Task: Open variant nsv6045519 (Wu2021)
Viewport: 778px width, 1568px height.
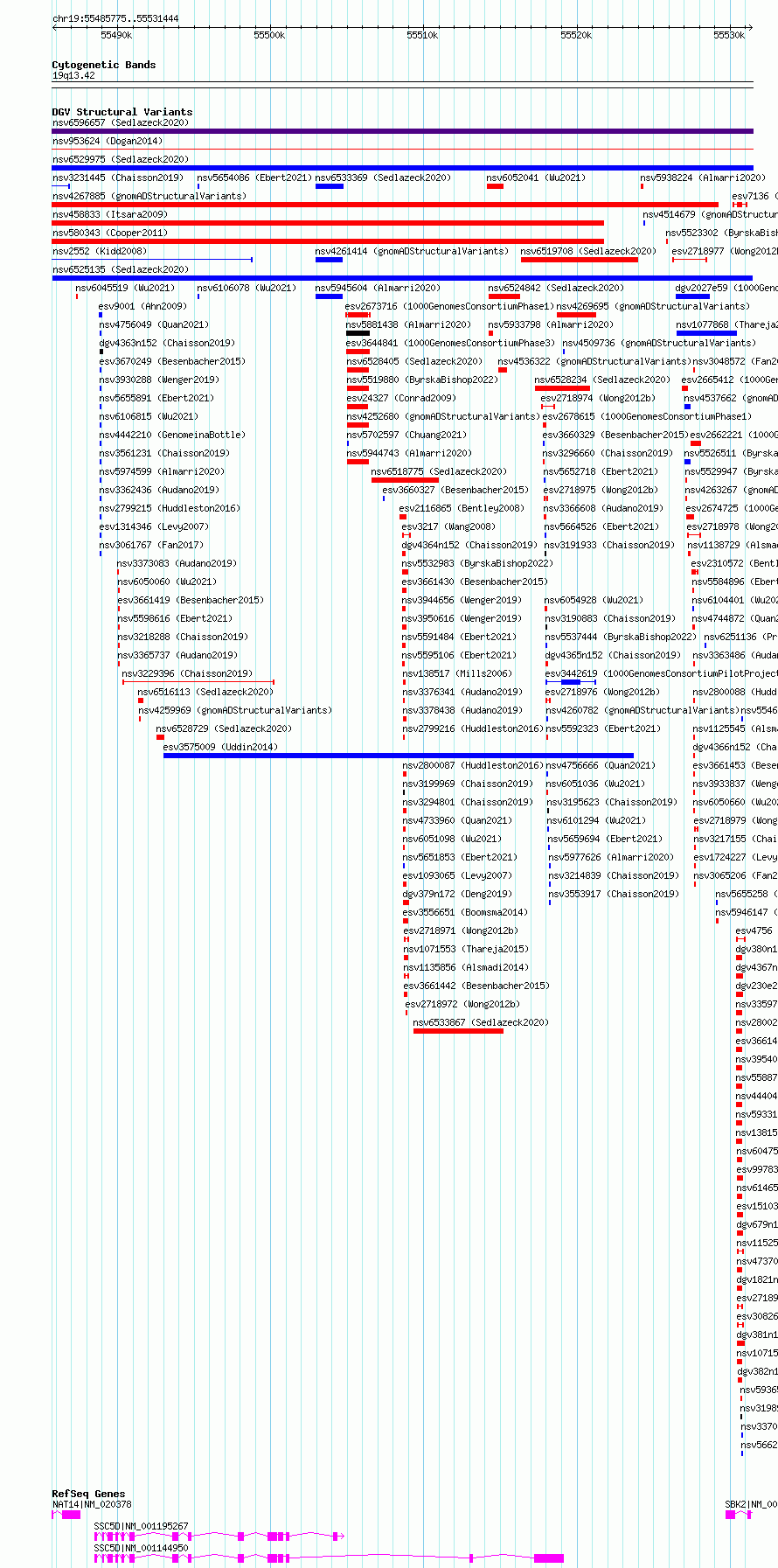Action: [x=125, y=288]
